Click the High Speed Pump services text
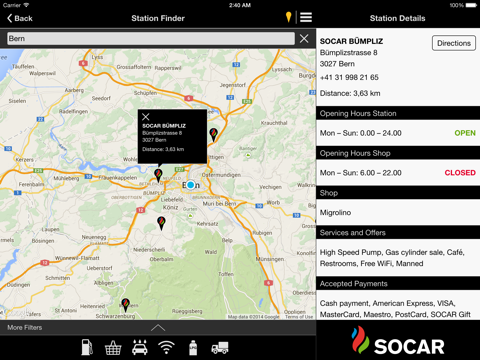Screen dimensions: 480x360 coord(392,258)
